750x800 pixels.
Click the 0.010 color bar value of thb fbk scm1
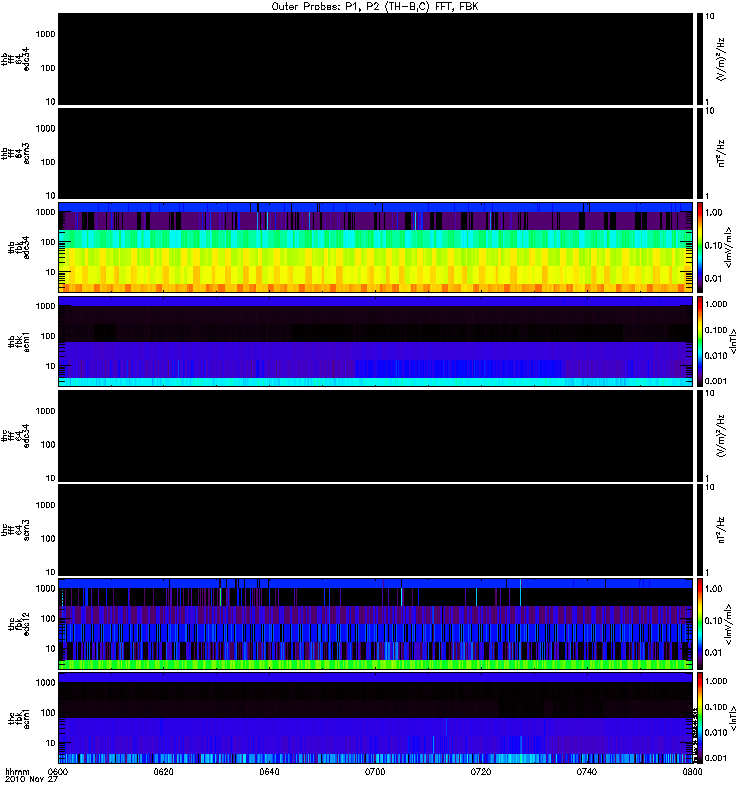click(715, 355)
